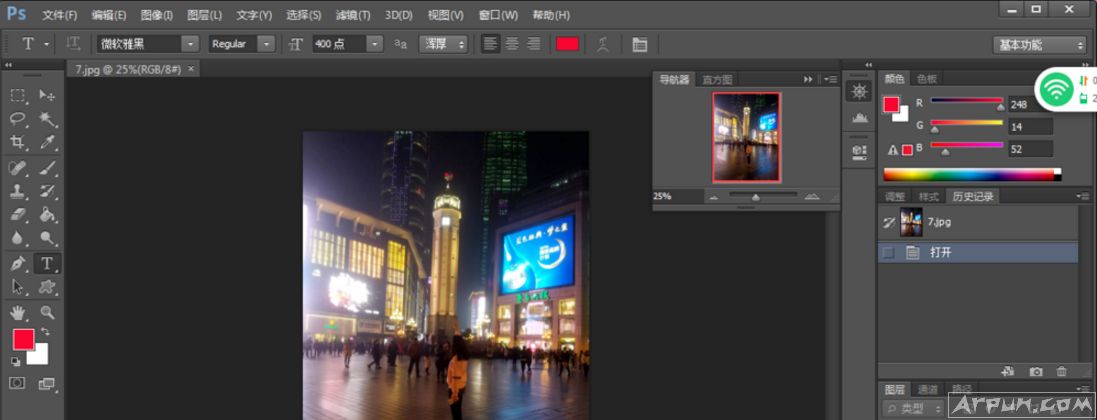
Task: Click the 7.jpg snapshot thumbnail in history
Action: pyautogui.click(x=911, y=221)
